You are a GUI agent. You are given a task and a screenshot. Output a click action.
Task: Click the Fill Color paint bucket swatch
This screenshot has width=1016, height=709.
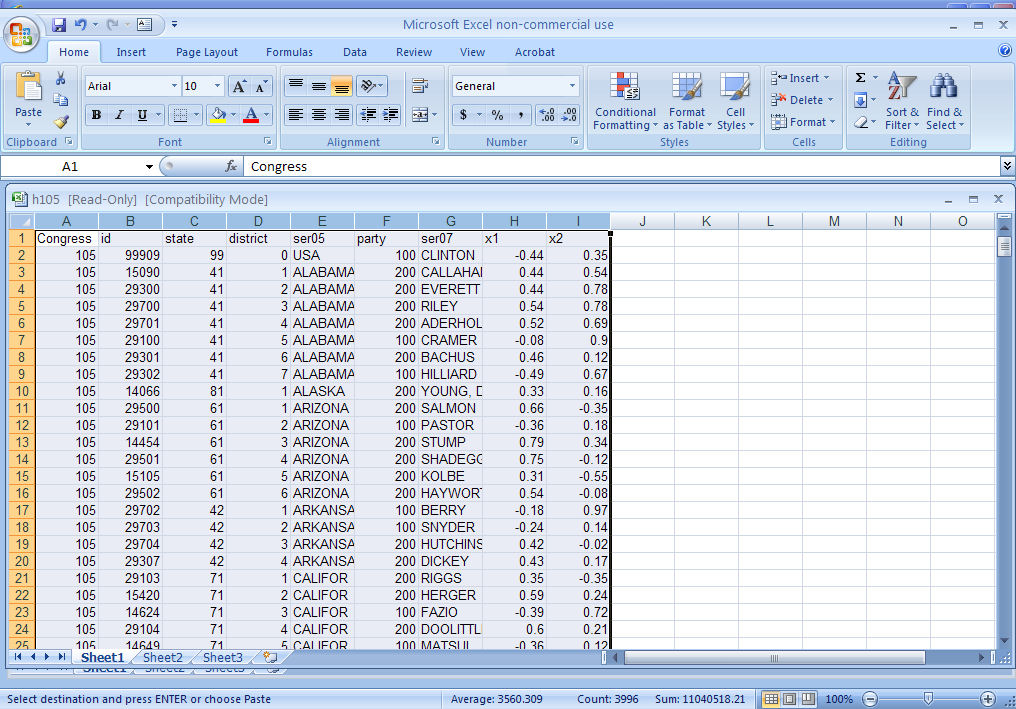pos(218,115)
